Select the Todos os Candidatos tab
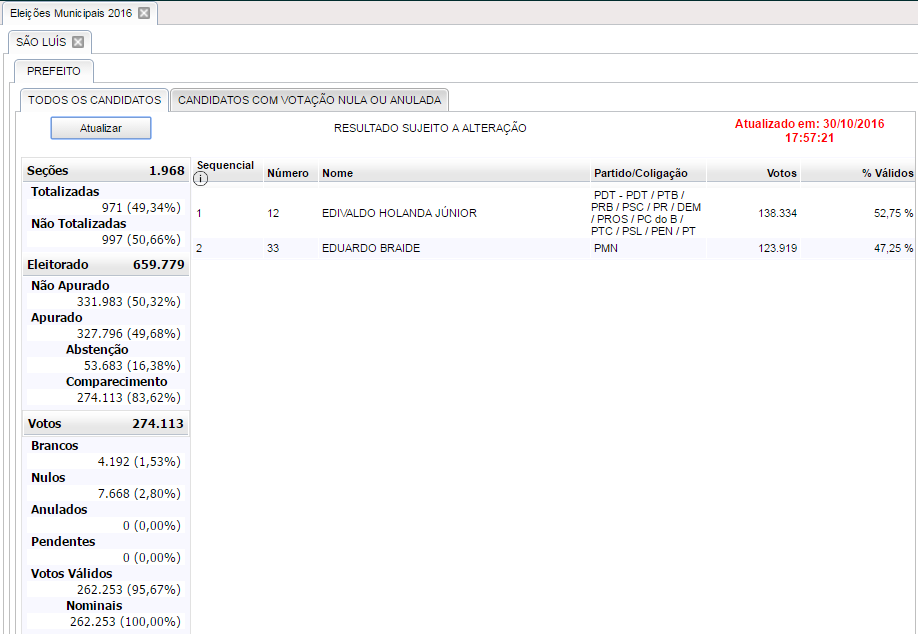The height and width of the screenshot is (634, 918). coord(94,100)
